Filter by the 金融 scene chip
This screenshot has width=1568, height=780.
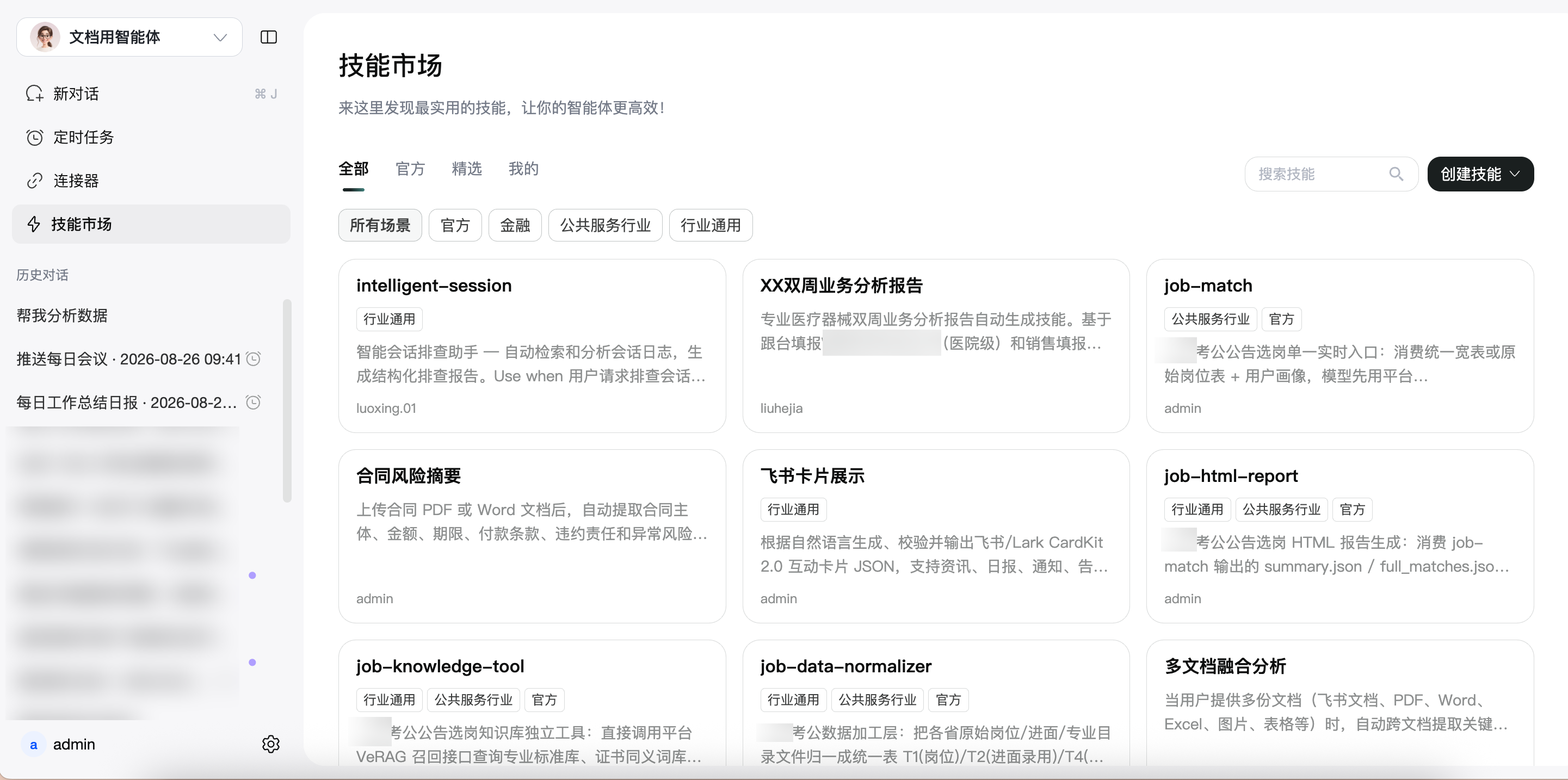tap(515, 225)
